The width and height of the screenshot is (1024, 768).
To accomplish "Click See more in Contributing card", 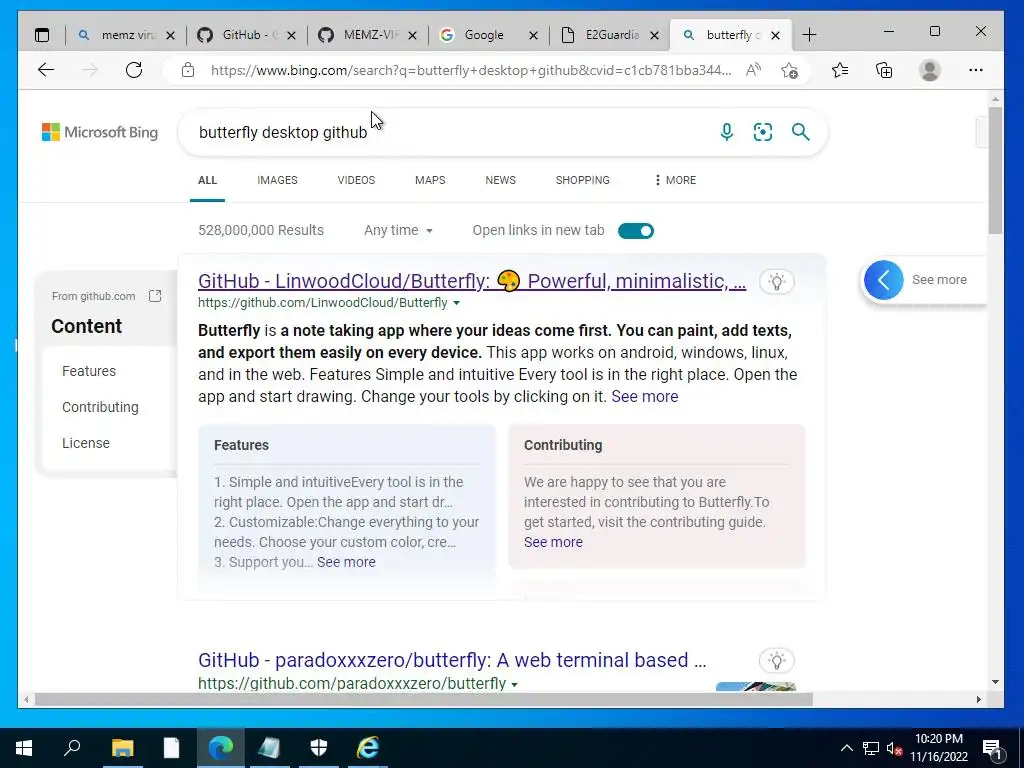I will click(x=552, y=542).
